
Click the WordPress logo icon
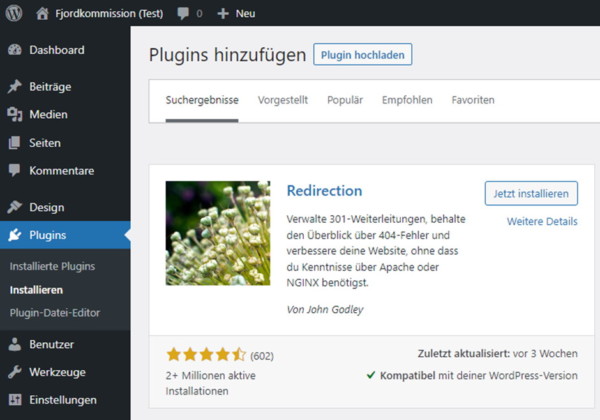[x=14, y=13]
